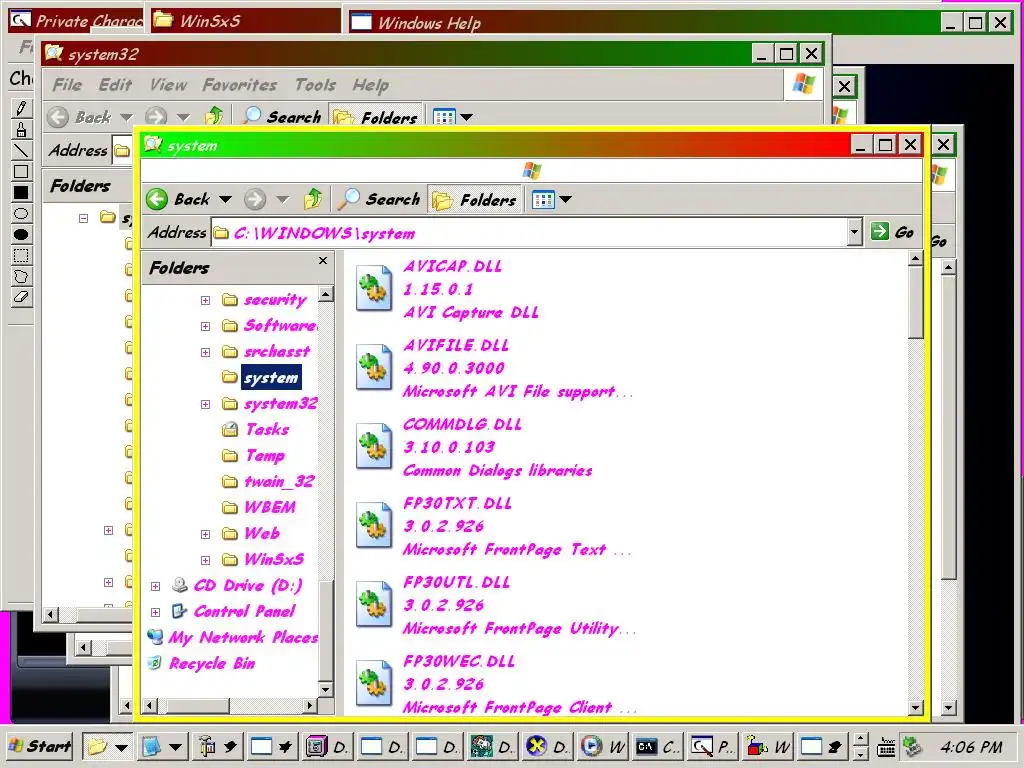1024x768 pixels.
Task: Click the AVICAP.DLL file name text
Action: tap(453, 266)
